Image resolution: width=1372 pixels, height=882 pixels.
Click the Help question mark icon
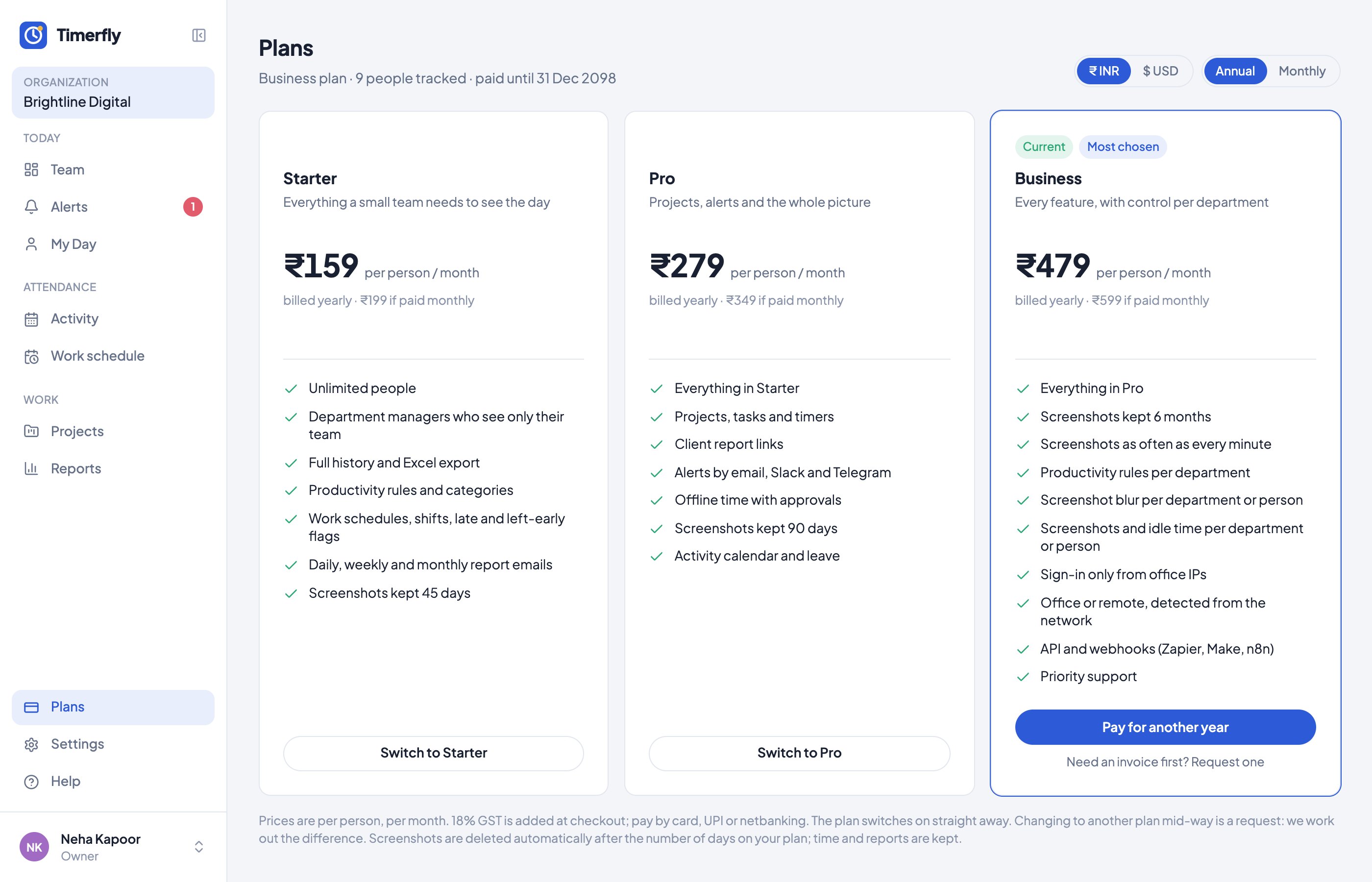pos(31,781)
